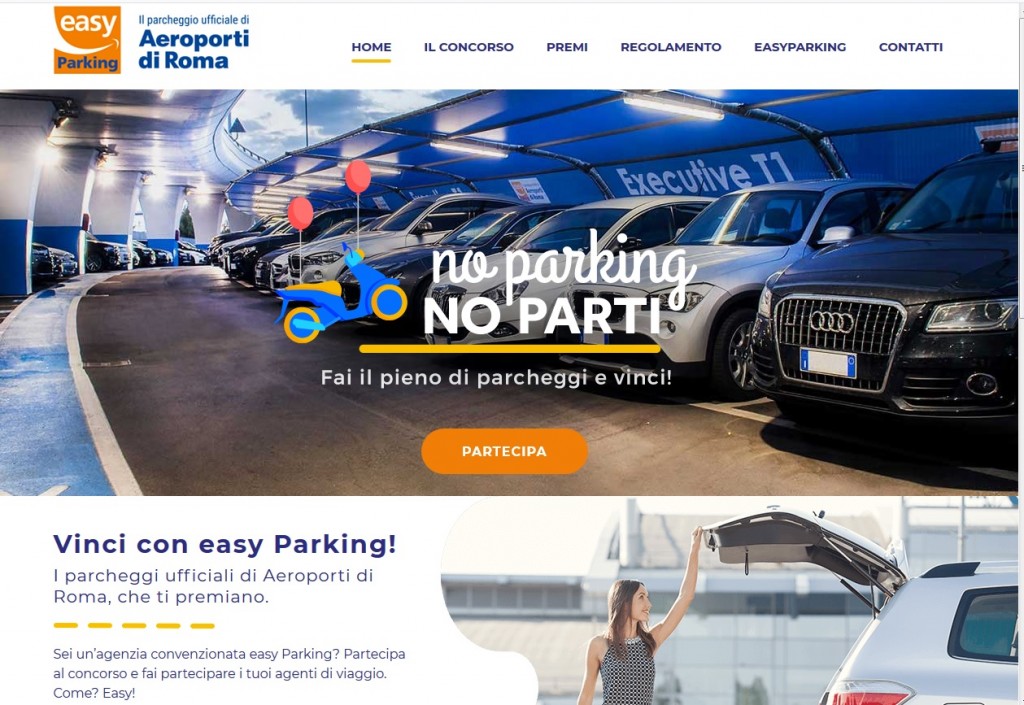
Task: Click the Executive T1 sign on the canopy
Action: click(704, 174)
